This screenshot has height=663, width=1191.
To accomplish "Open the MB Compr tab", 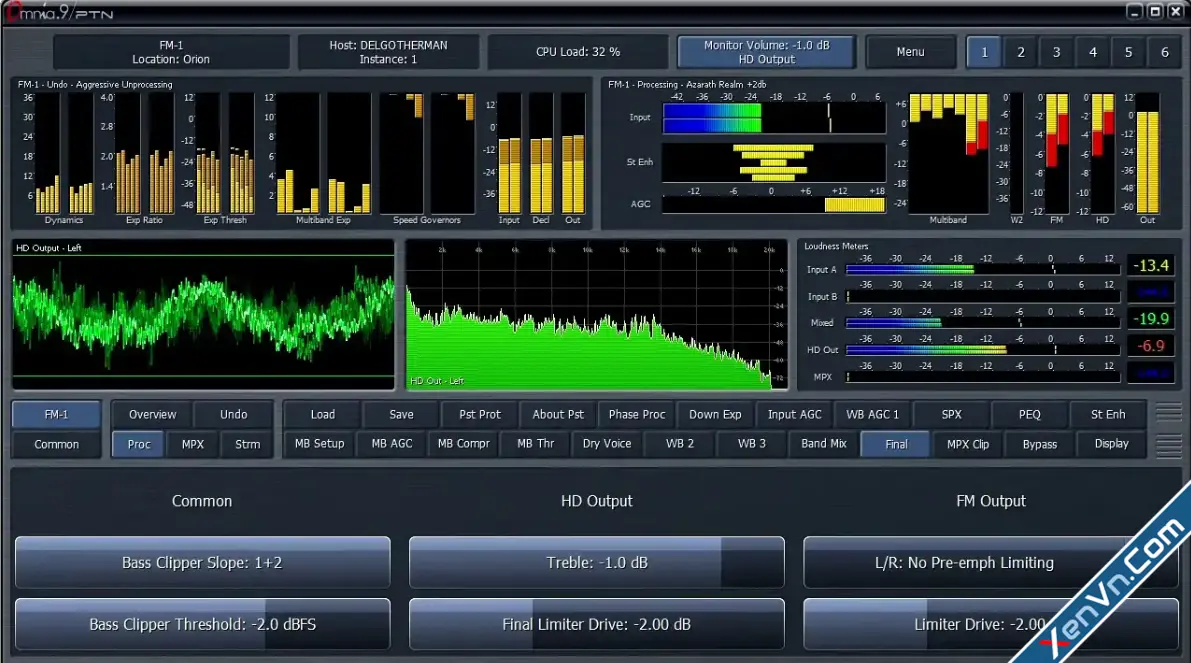I will pyautogui.click(x=463, y=444).
